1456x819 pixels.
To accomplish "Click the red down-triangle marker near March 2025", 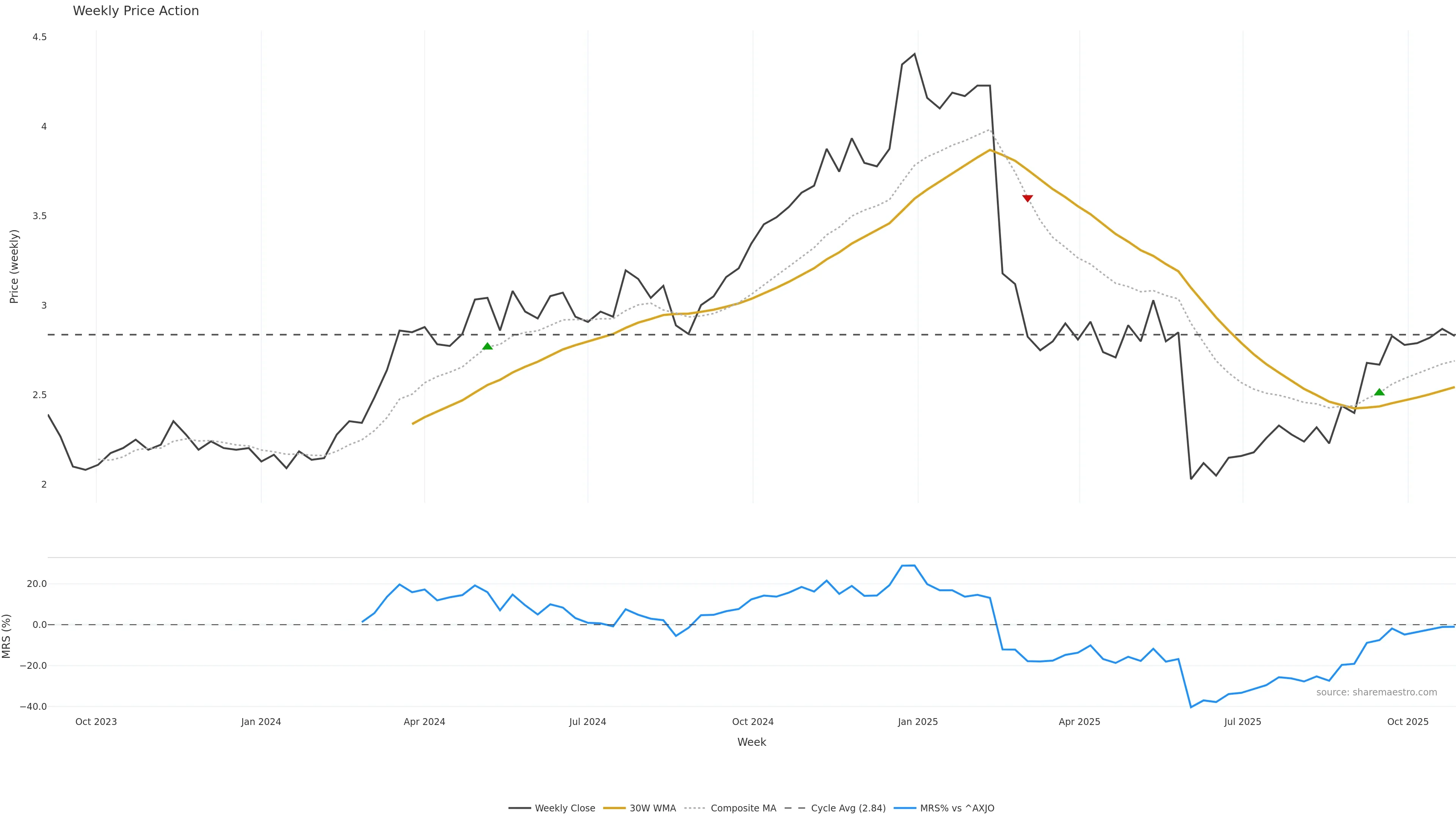I will tap(1028, 198).
